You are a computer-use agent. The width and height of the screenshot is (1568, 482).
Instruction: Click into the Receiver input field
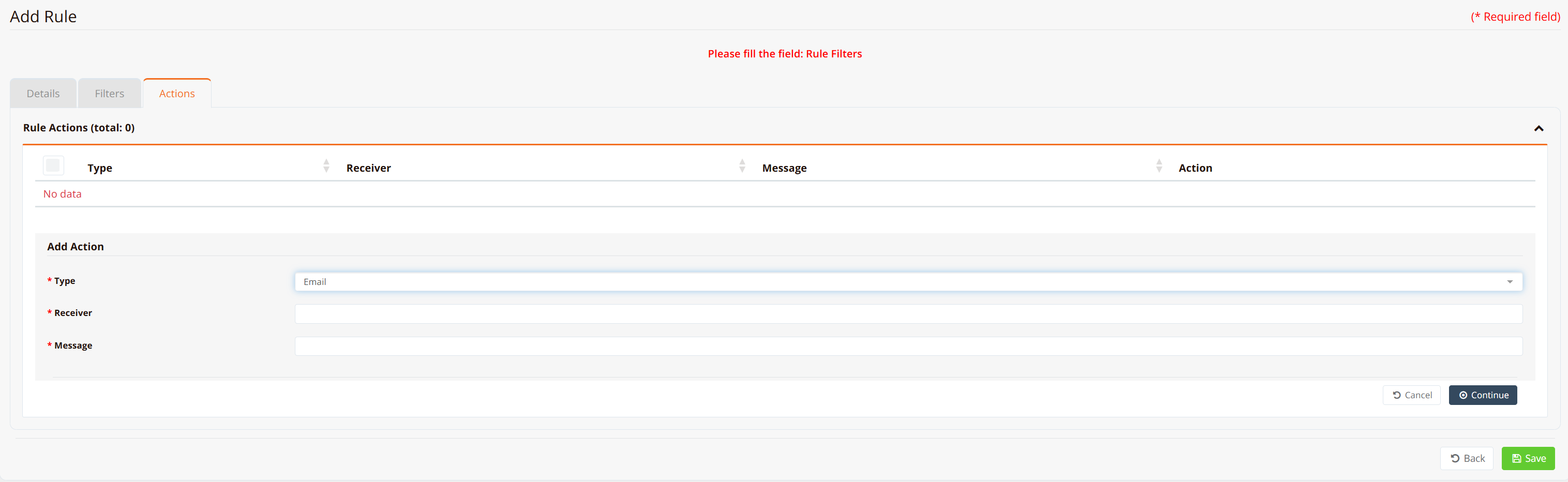[908, 314]
